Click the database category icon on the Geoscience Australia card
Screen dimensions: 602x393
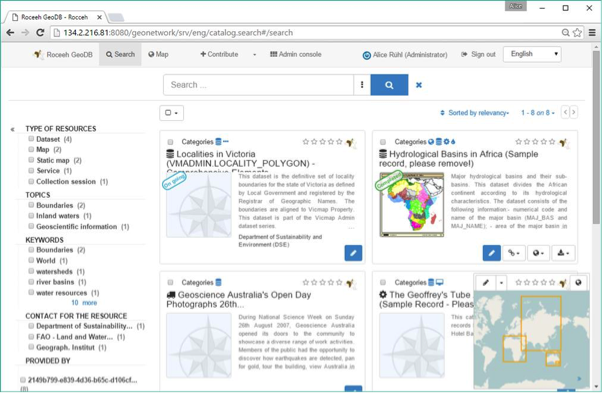click(x=218, y=282)
